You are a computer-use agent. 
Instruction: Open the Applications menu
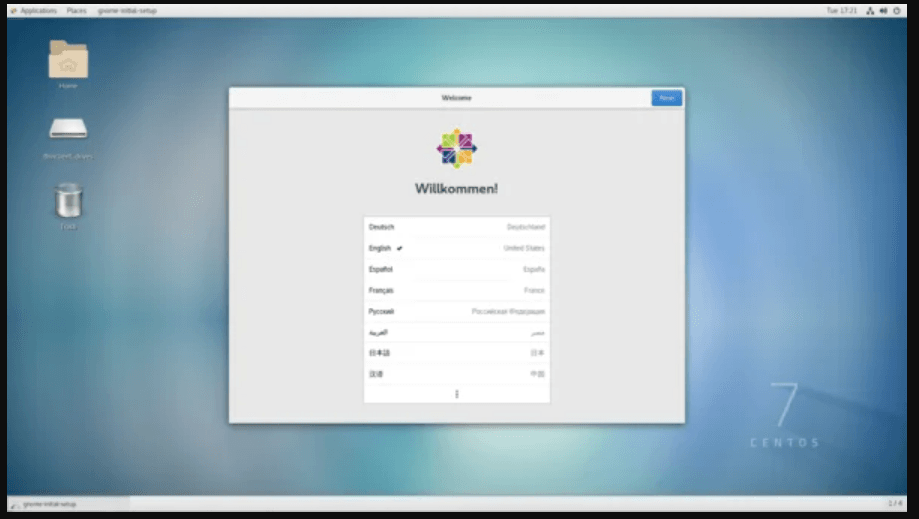pyautogui.click(x=38, y=11)
